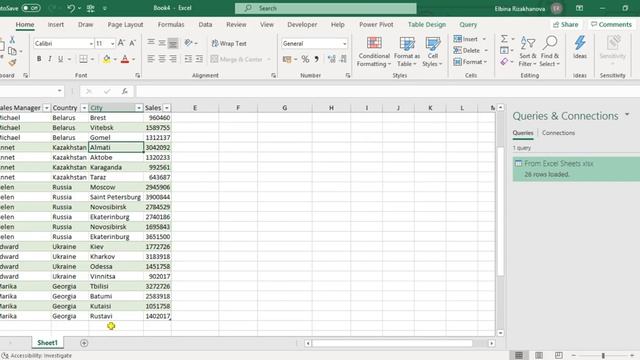Viewport: 640px width, 360px height.
Task: Toggle the AutoSave switch
Action: [x=31, y=8]
